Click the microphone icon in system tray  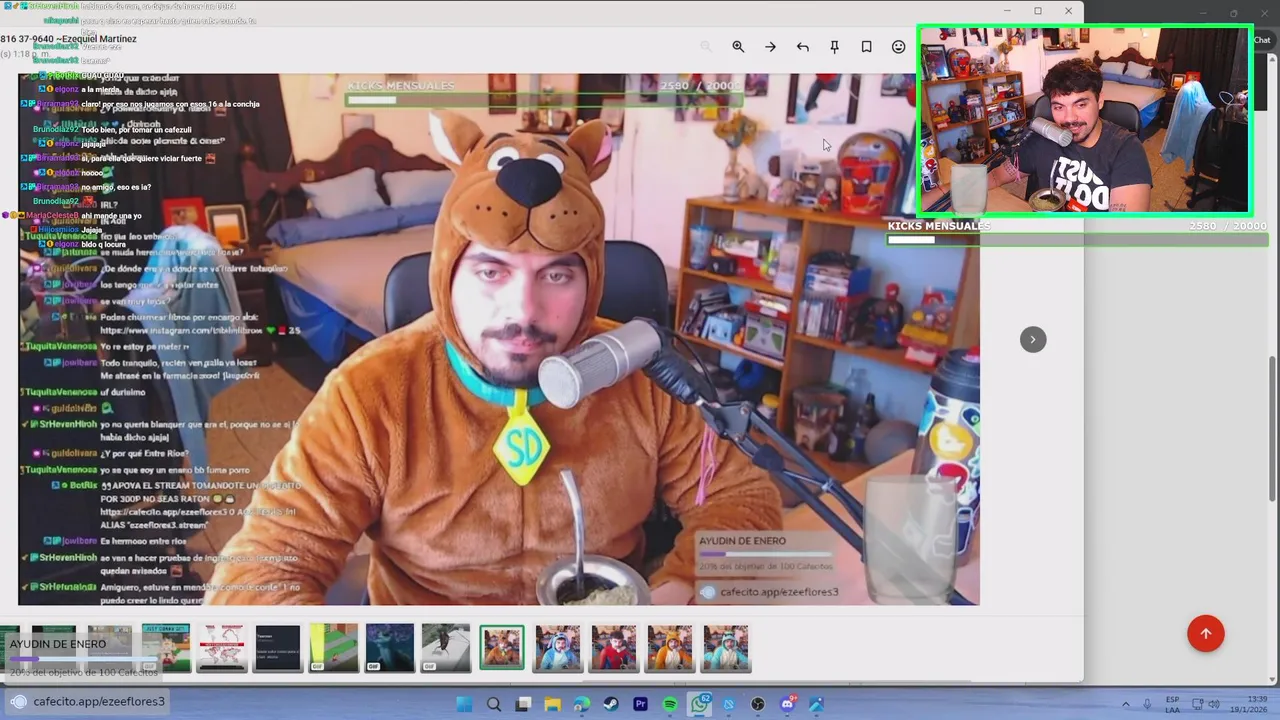(1147, 704)
